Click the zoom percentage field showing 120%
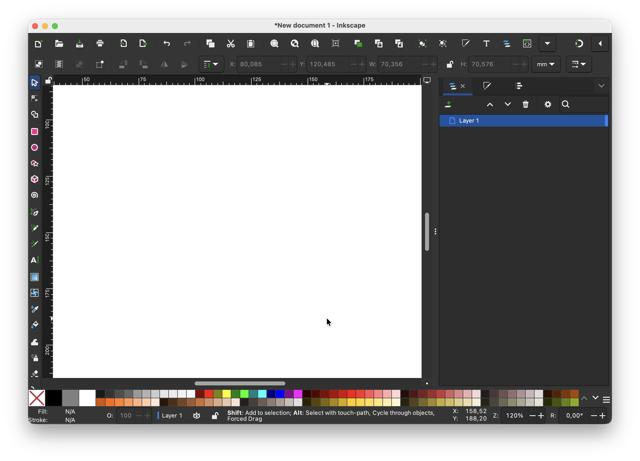 (514, 416)
